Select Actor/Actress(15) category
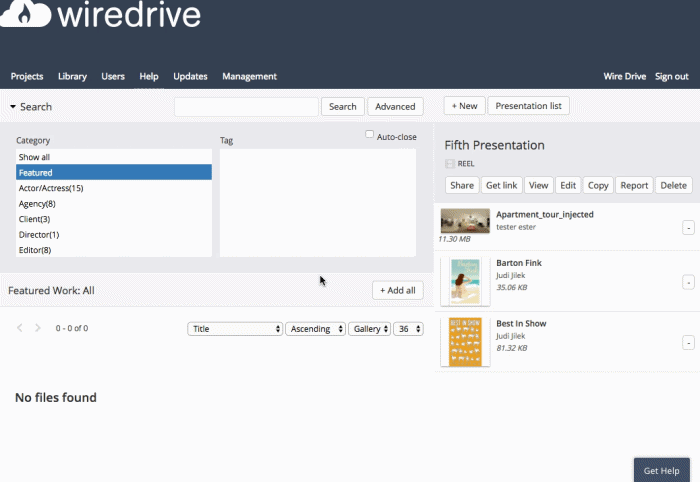 (114, 188)
